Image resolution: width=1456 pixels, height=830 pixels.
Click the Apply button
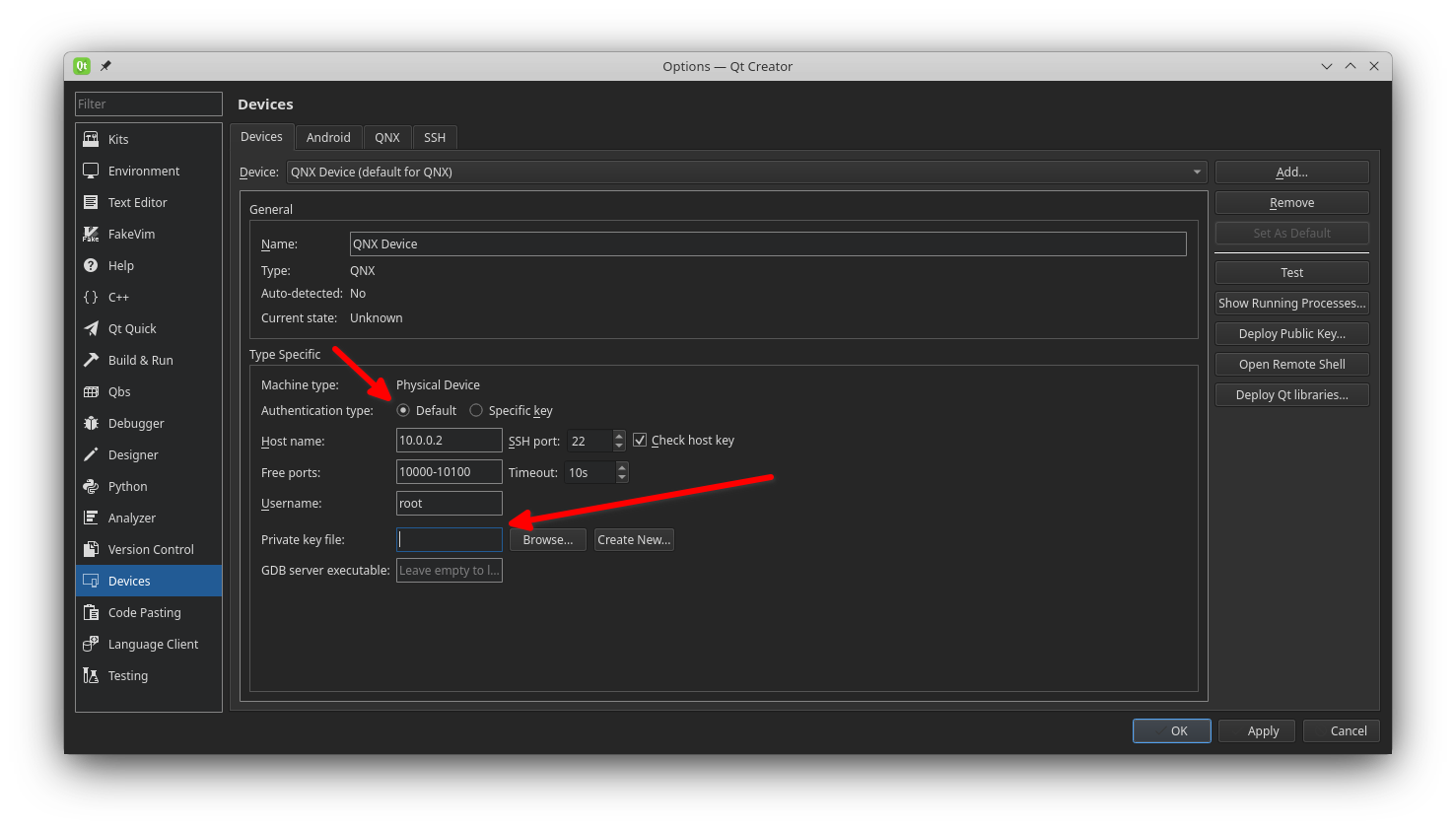(1257, 730)
